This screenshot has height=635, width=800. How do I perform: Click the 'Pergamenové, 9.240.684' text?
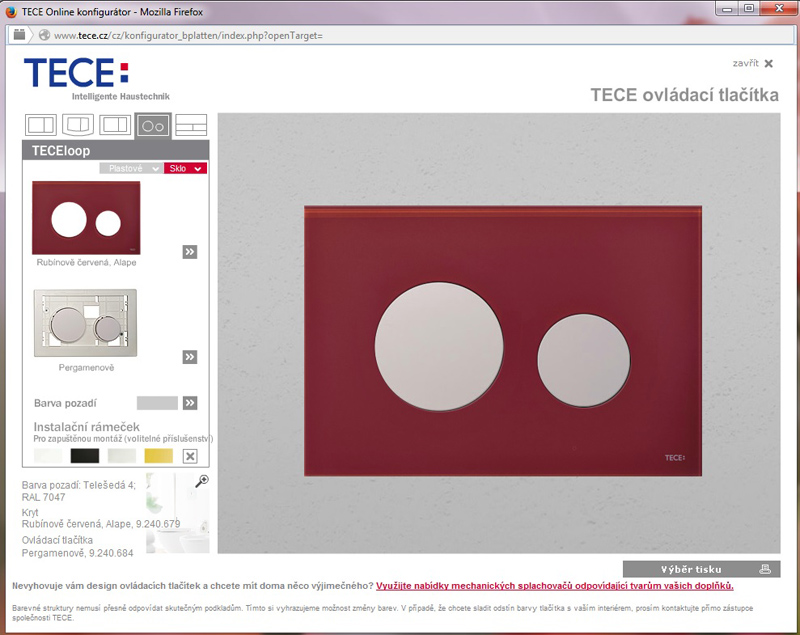point(78,553)
